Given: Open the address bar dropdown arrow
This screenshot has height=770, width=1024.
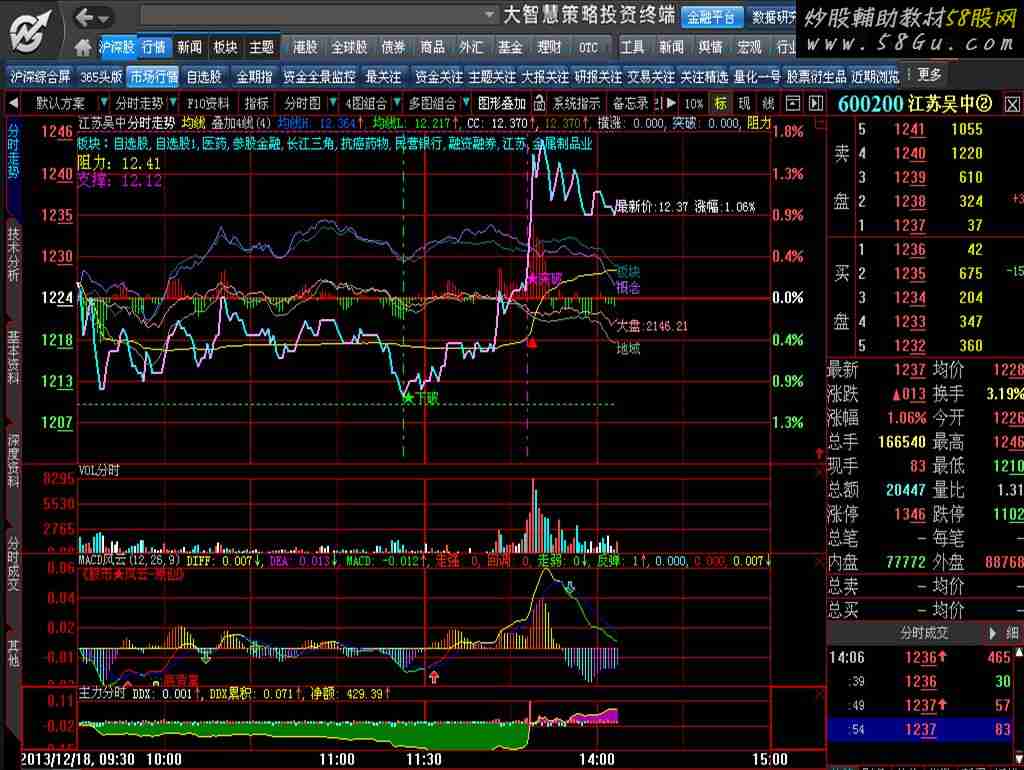Looking at the screenshot, I should [x=489, y=14].
